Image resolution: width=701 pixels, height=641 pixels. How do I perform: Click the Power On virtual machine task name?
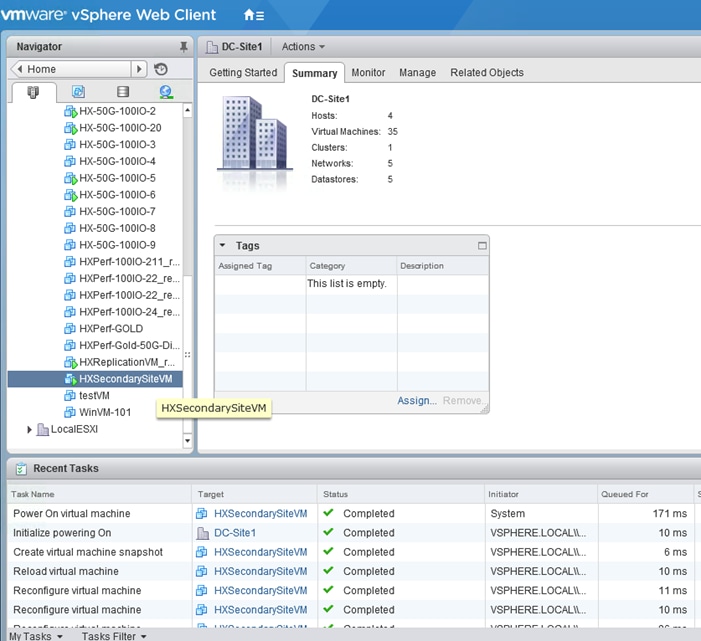pyautogui.click(x=72, y=514)
